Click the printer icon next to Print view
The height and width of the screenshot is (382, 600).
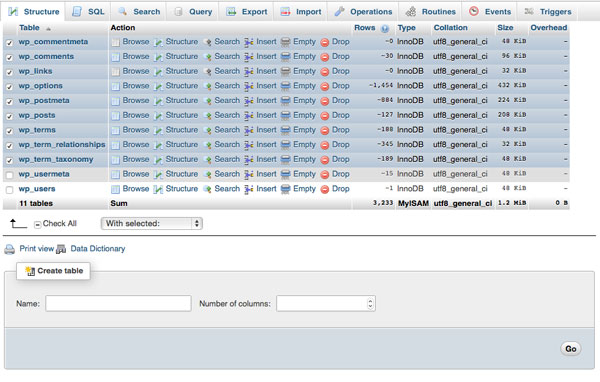tap(10, 249)
